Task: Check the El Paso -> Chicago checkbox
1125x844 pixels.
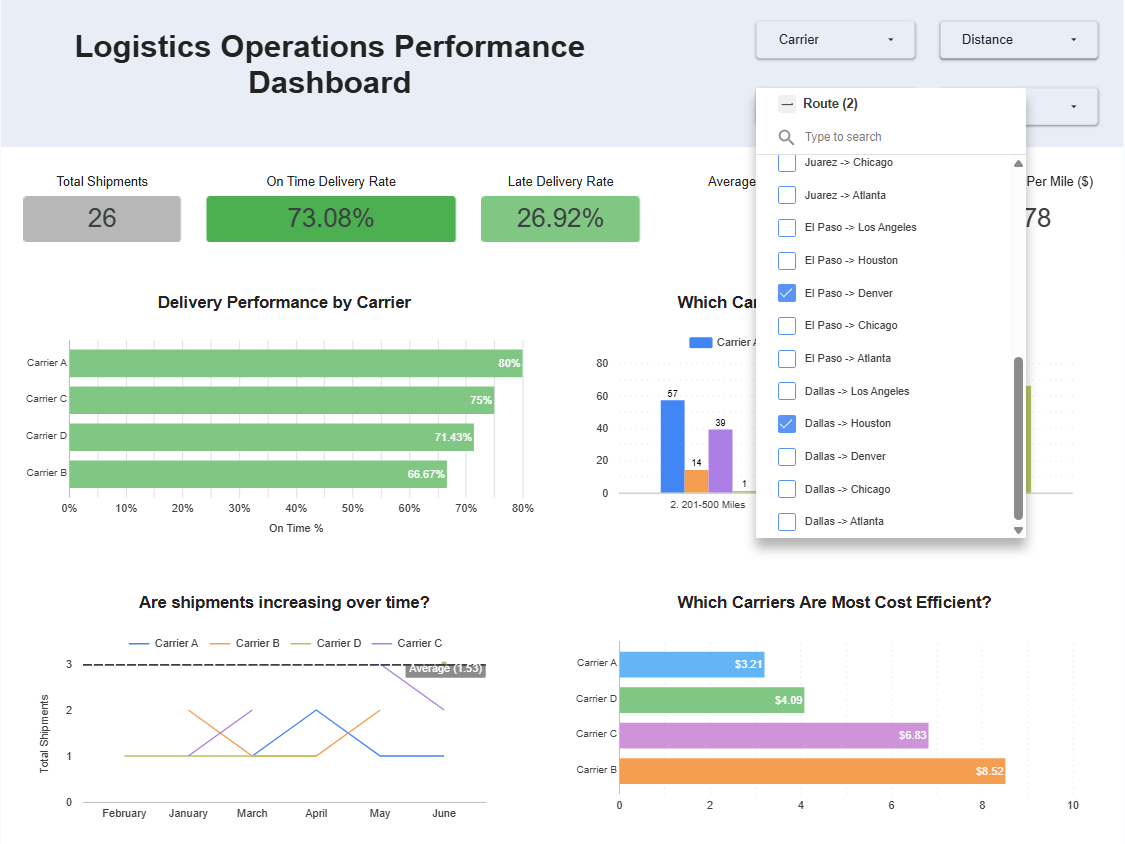Action: (787, 326)
